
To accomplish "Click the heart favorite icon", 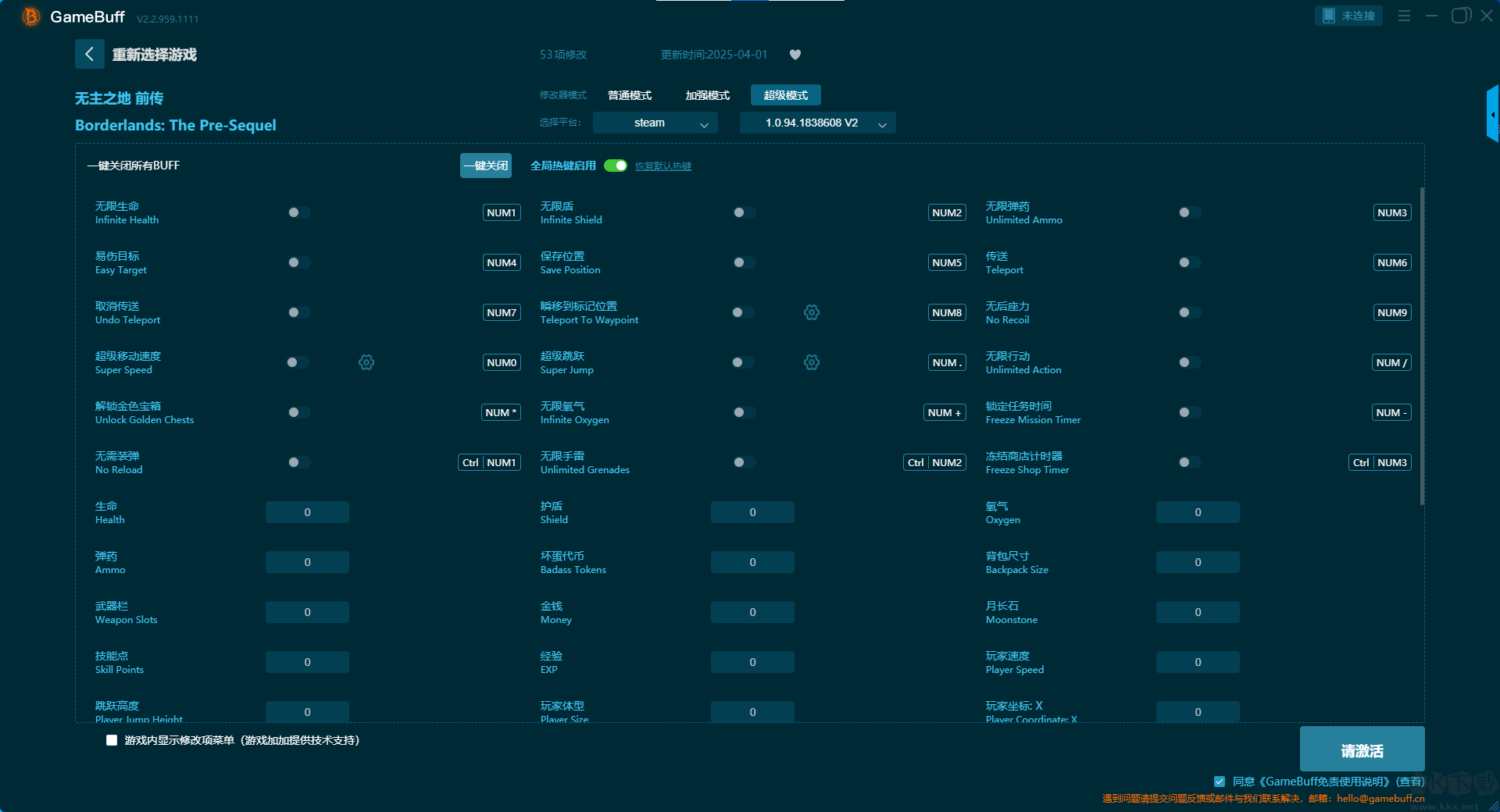I will click(x=795, y=55).
